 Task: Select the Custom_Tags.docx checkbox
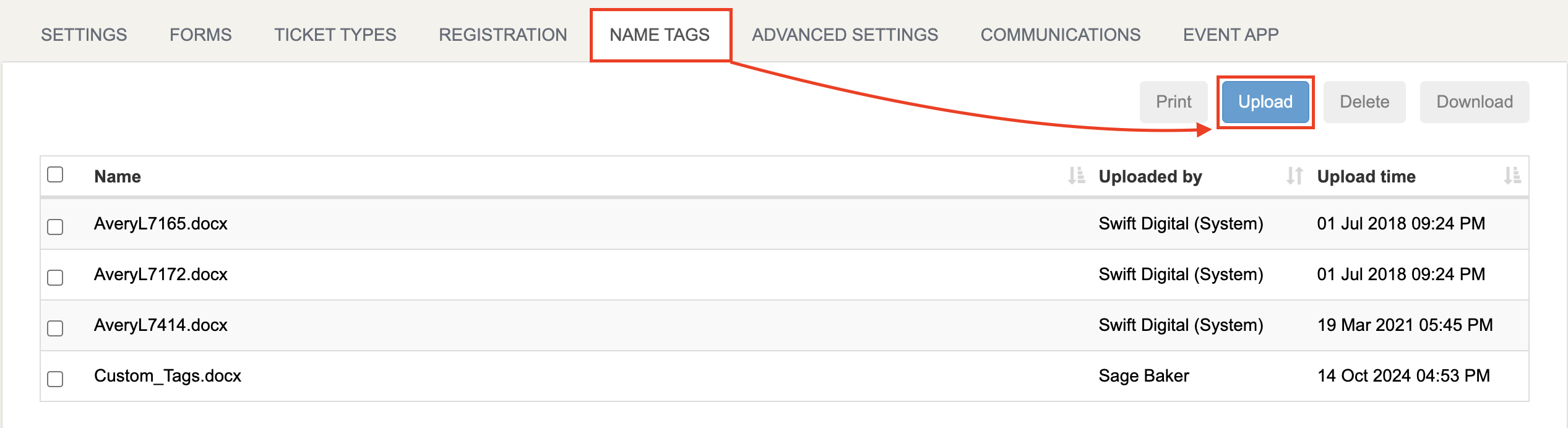tap(55, 379)
